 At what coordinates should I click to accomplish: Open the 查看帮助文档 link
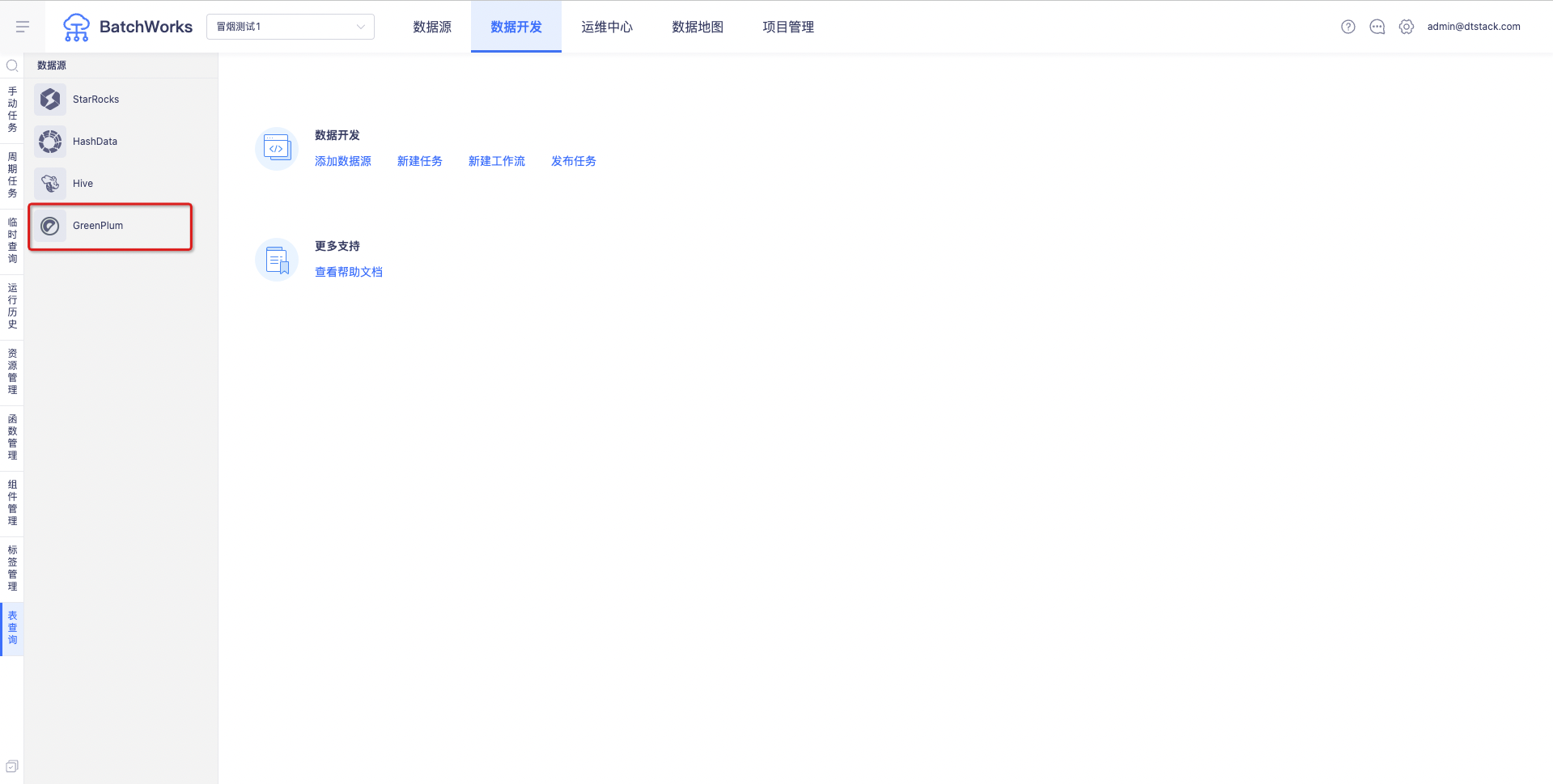coord(349,272)
